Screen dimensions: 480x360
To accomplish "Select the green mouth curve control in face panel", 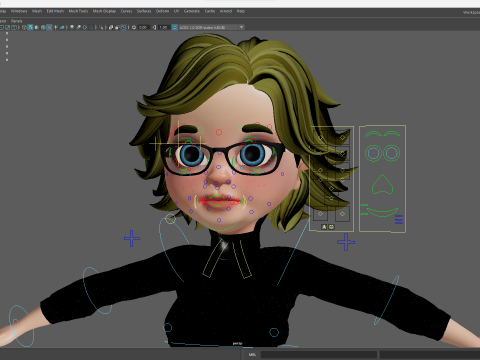I will click(x=382, y=212).
